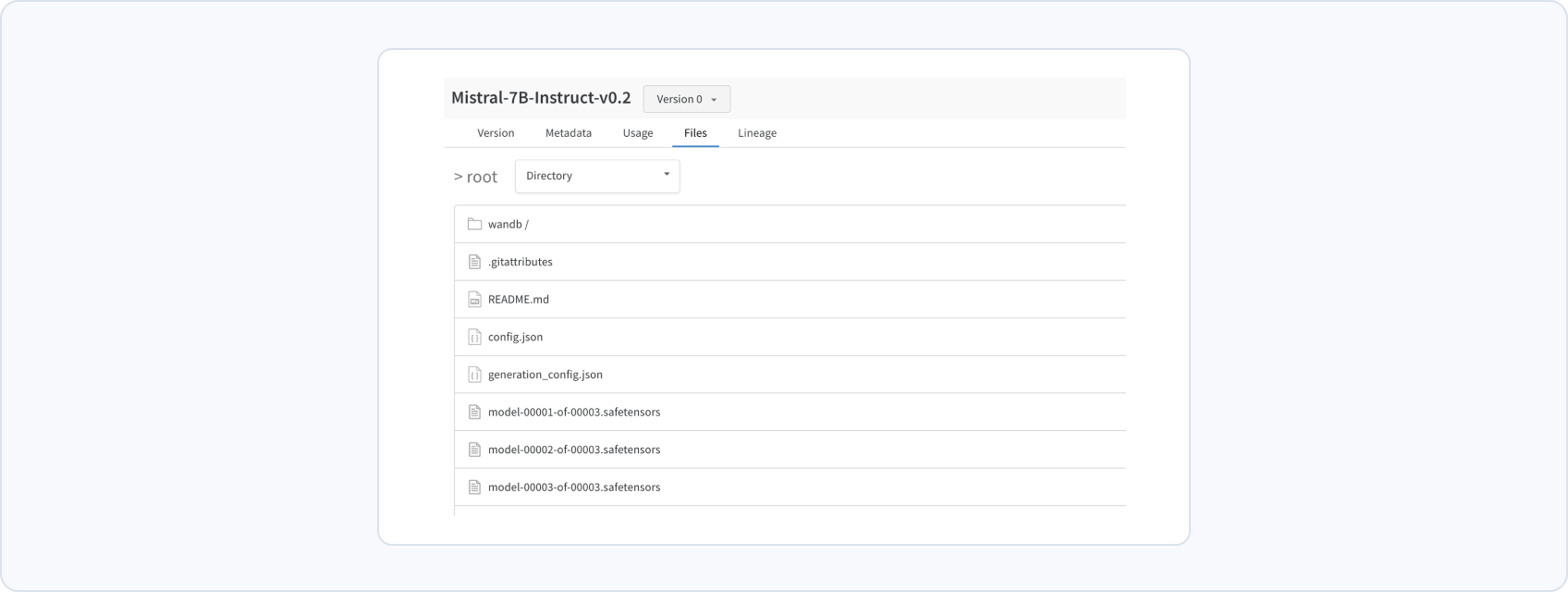This screenshot has height=592, width=1568.
Task: Open the wandb / folder
Action: point(508,224)
